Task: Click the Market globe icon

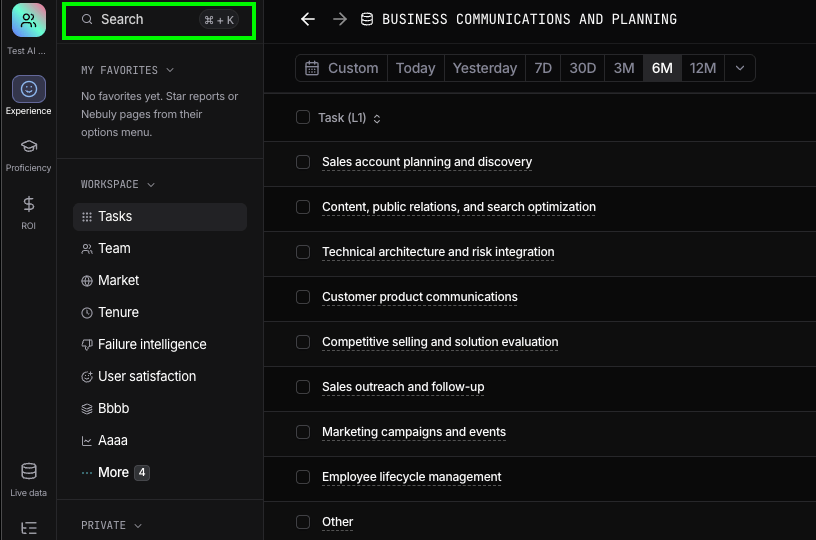Action: [x=87, y=281]
